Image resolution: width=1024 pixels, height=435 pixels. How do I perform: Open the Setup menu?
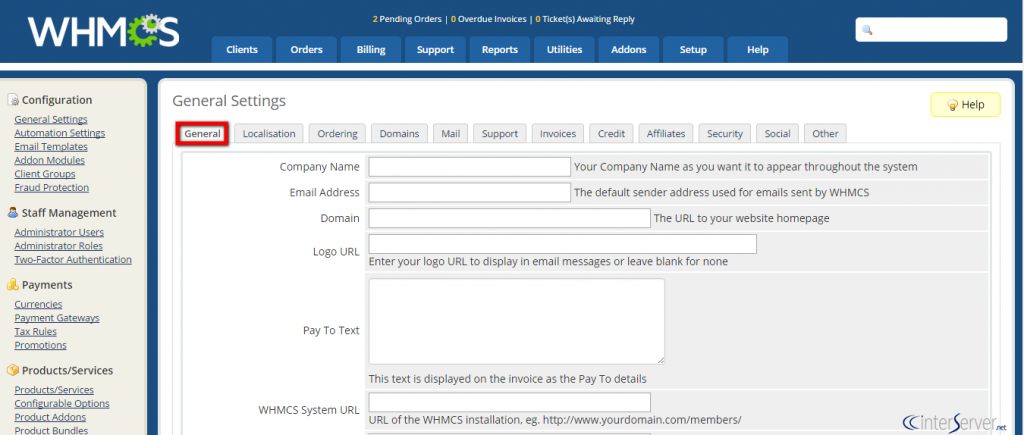tap(693, 50)
